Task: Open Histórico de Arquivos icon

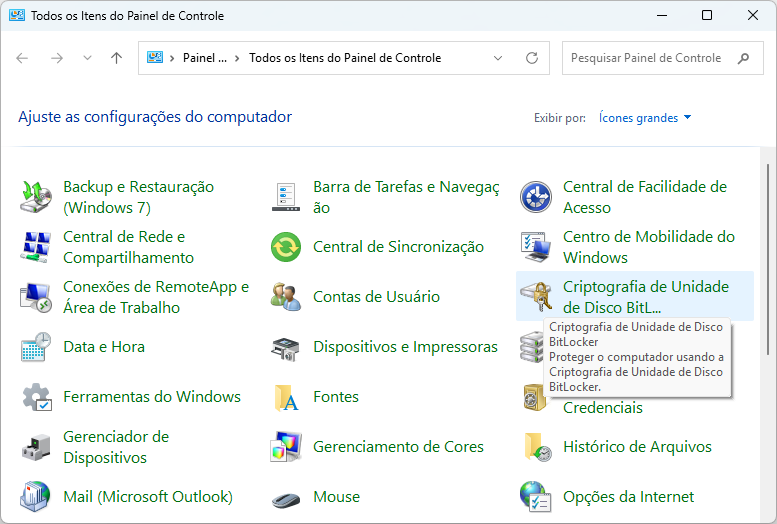Action: 538,447
